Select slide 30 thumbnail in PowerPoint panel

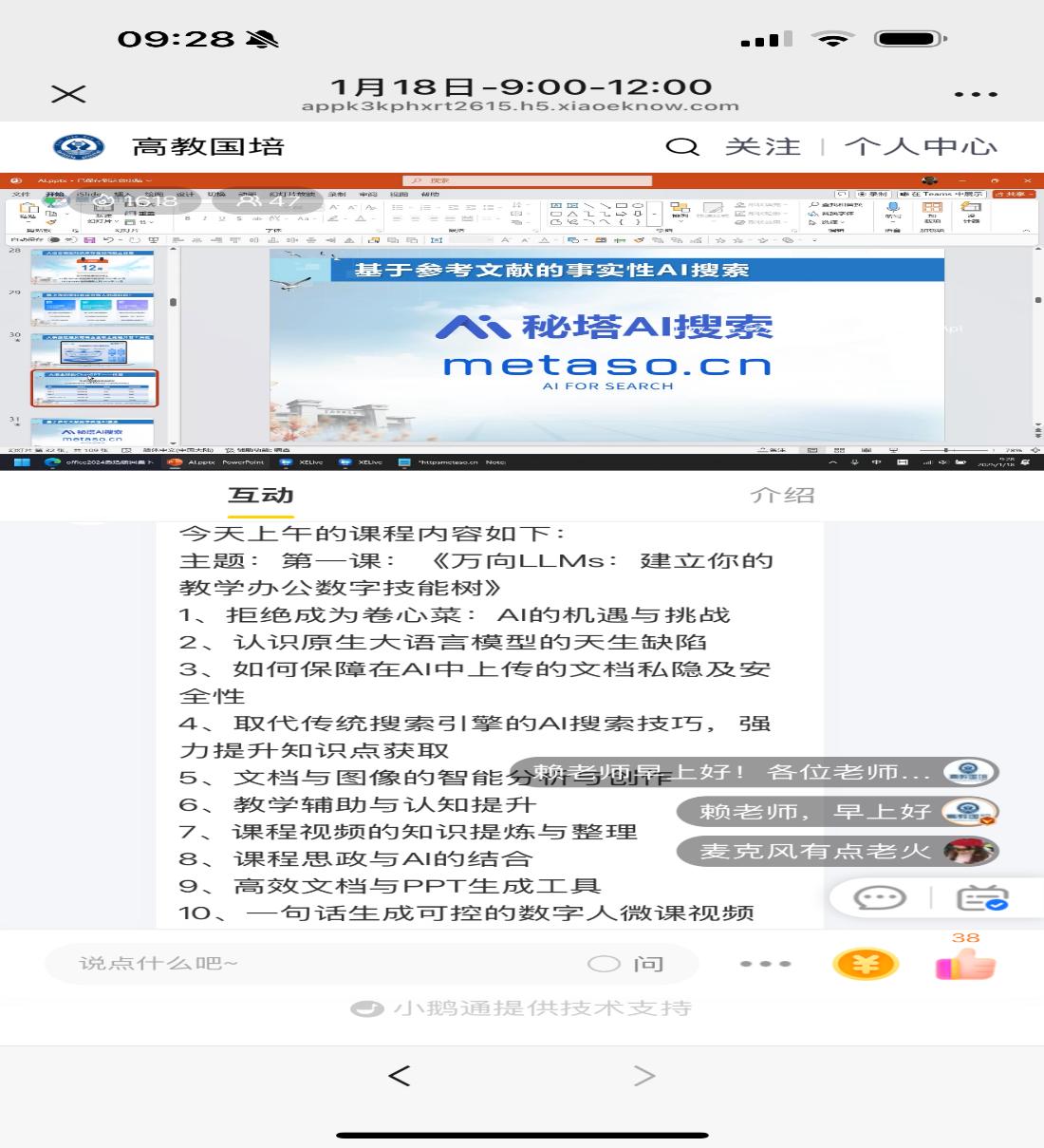pyautogui.click(x=92, y=350)
